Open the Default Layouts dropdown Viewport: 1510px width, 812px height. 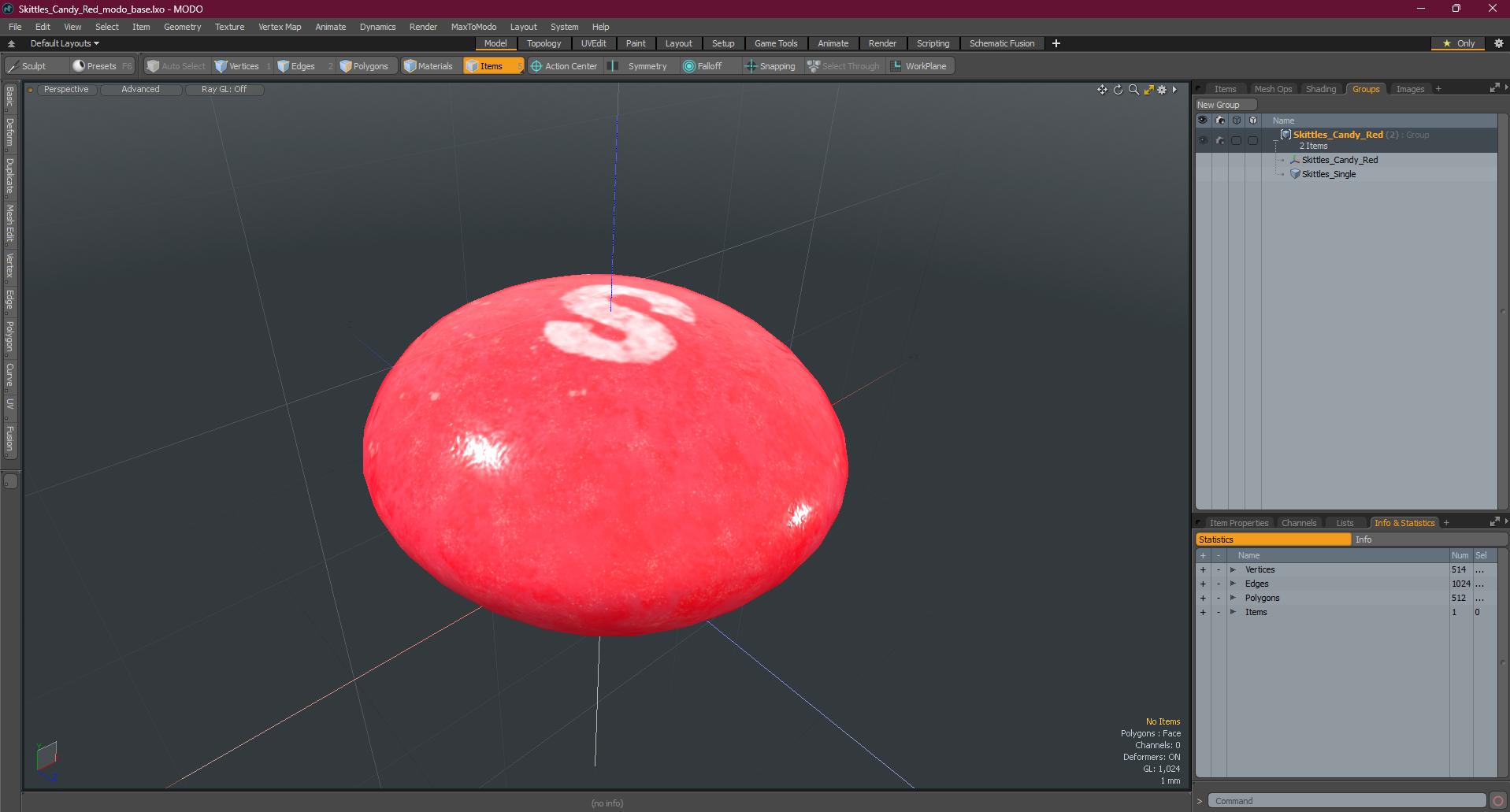pos(65,43)
